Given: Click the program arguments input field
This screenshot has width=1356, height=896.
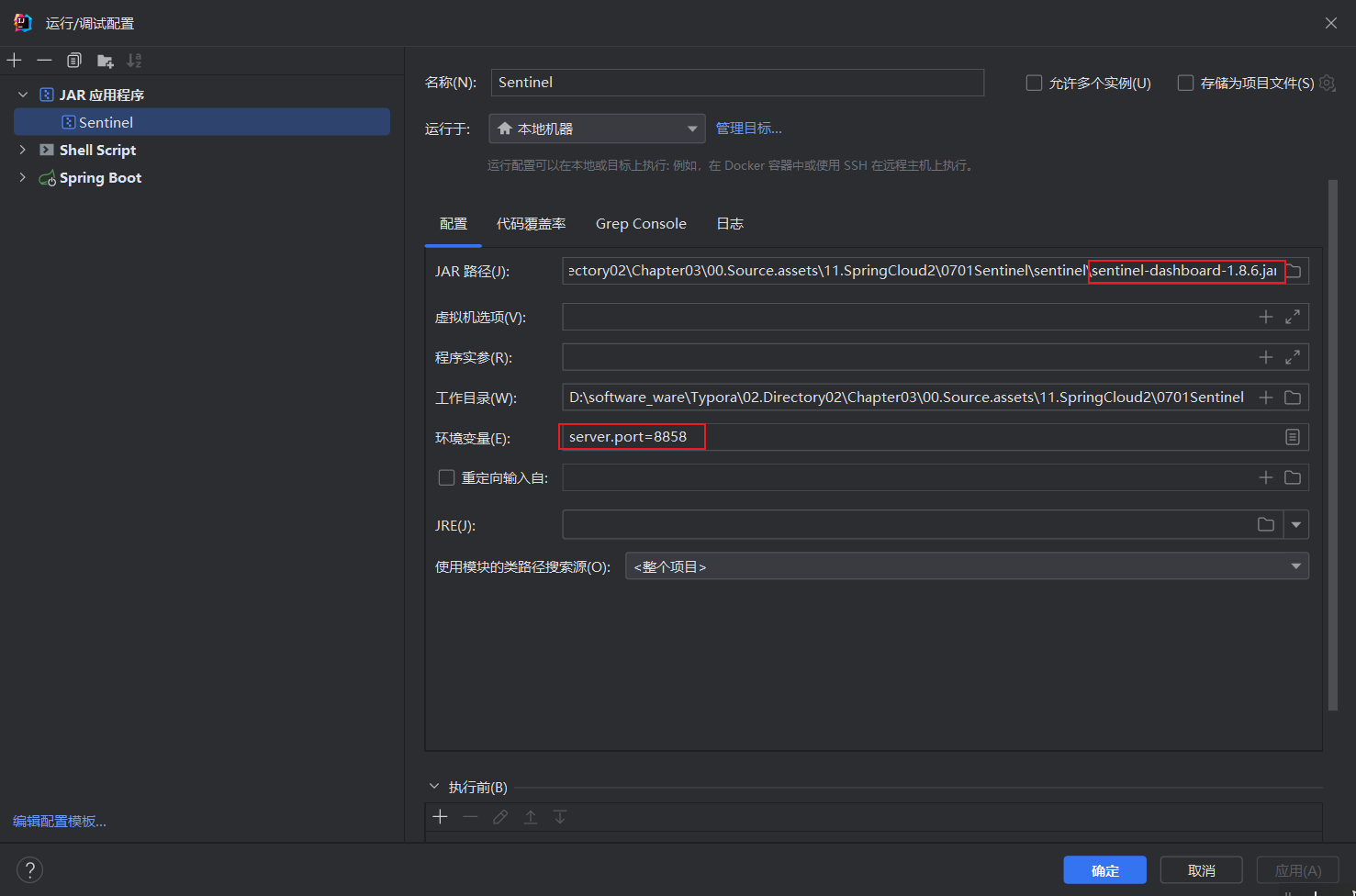Looking at the screenshot, I should 904,357.
